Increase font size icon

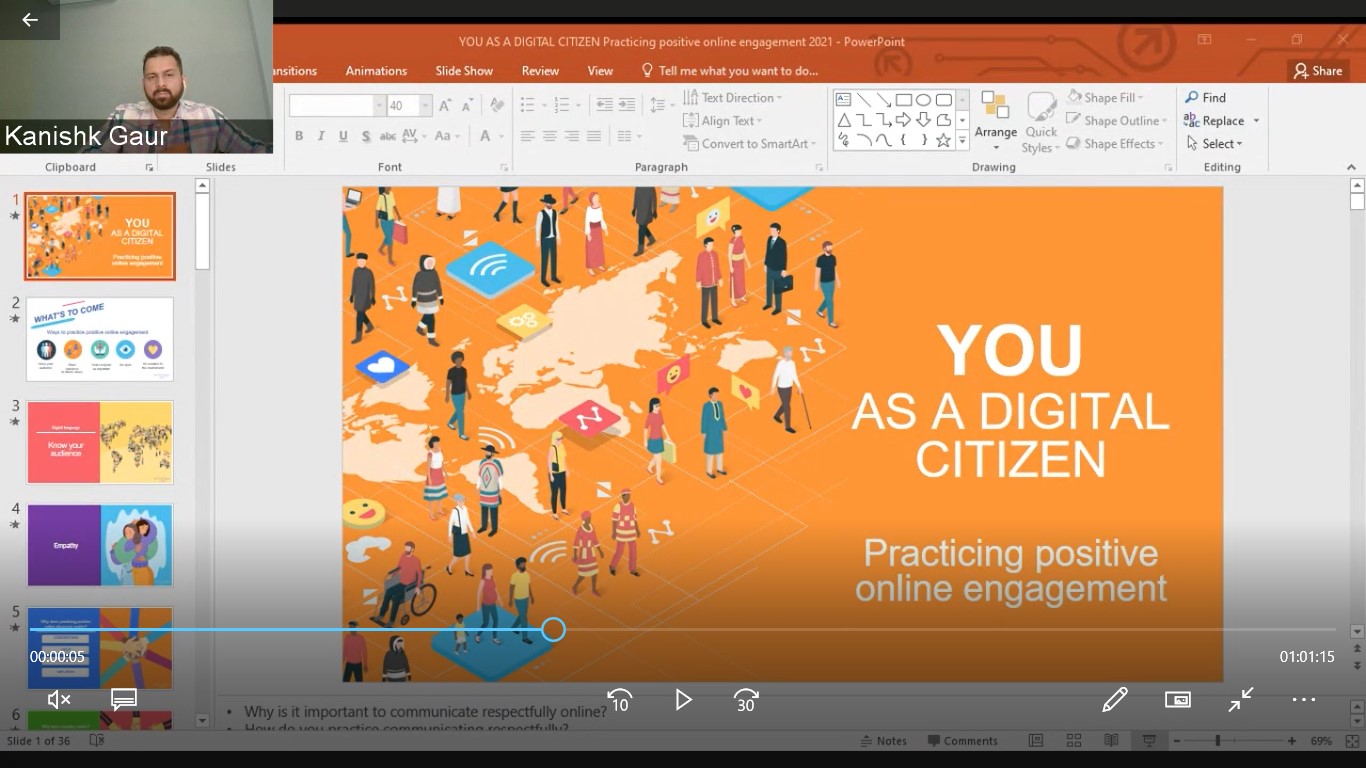(x=445, y=106)
